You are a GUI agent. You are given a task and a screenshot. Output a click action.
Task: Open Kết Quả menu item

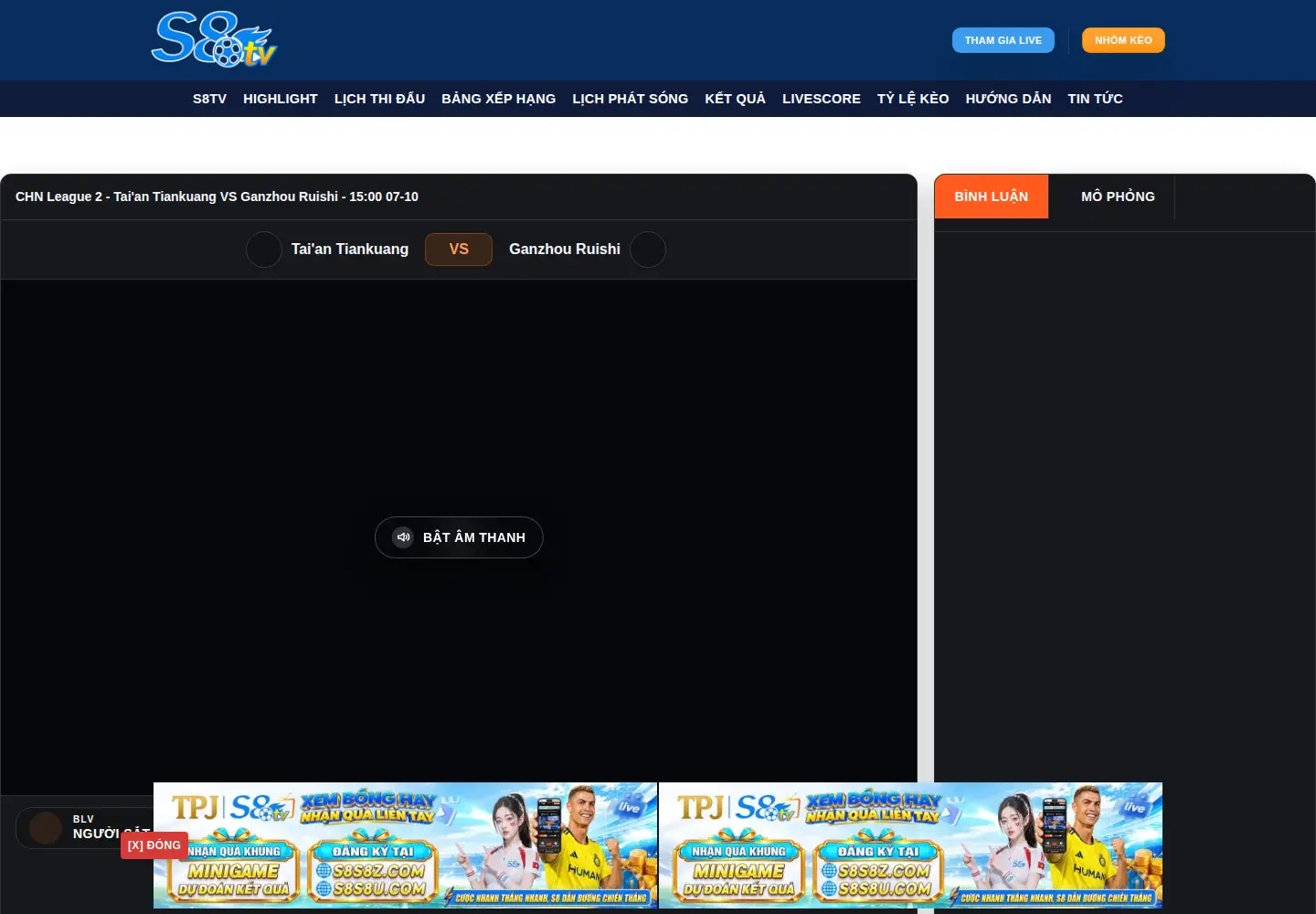[735, 99]
